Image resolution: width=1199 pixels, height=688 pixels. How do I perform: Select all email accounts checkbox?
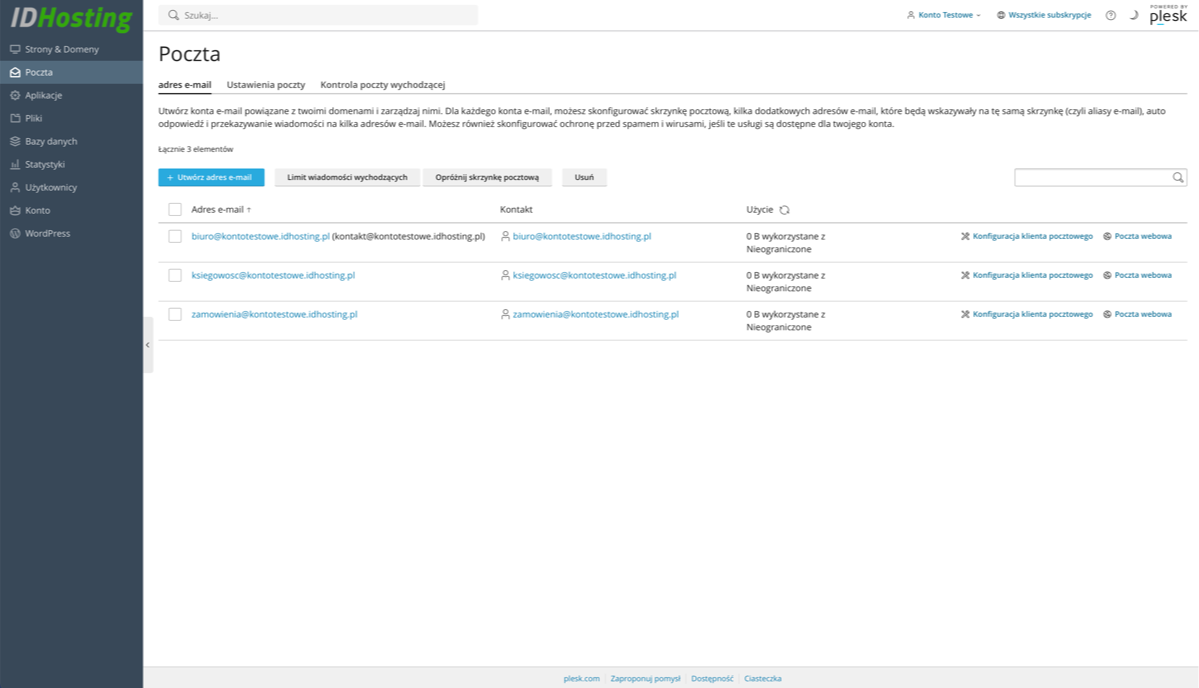(173, 210)
